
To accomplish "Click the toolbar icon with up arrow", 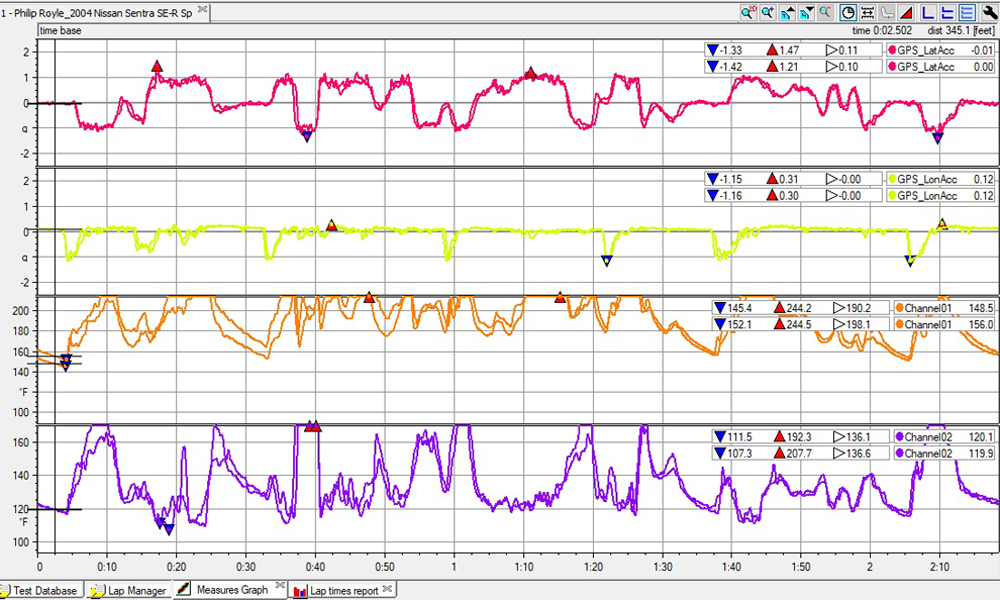I will [x=786, y=13].
